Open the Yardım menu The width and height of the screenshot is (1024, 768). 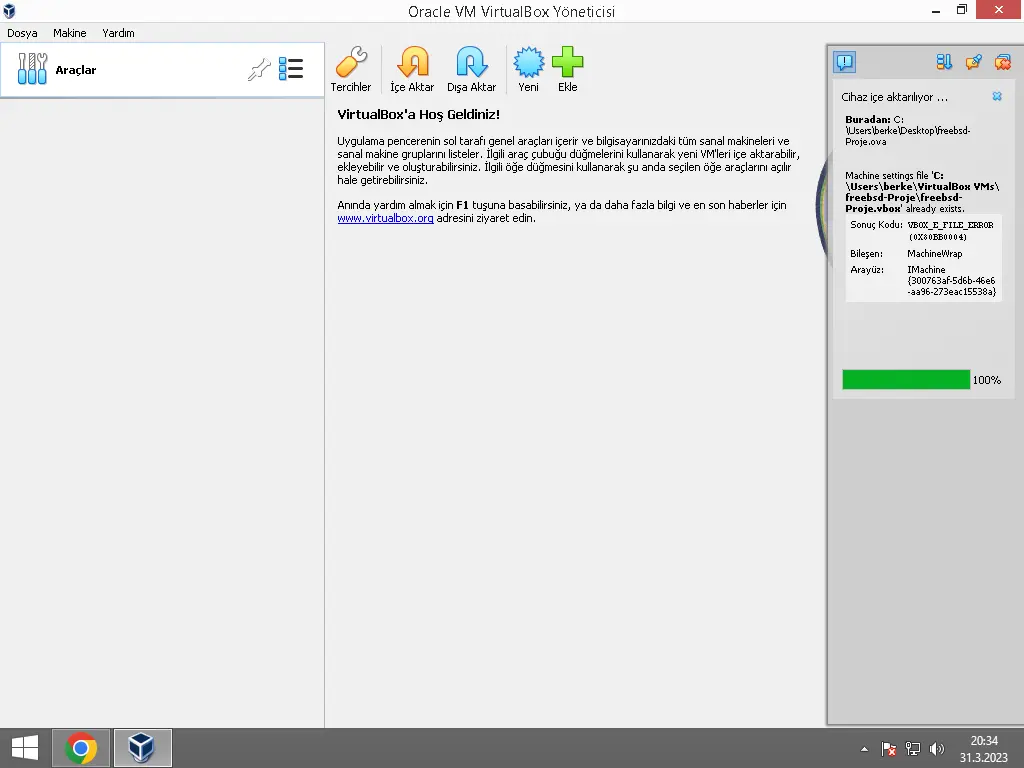point(118,32)
